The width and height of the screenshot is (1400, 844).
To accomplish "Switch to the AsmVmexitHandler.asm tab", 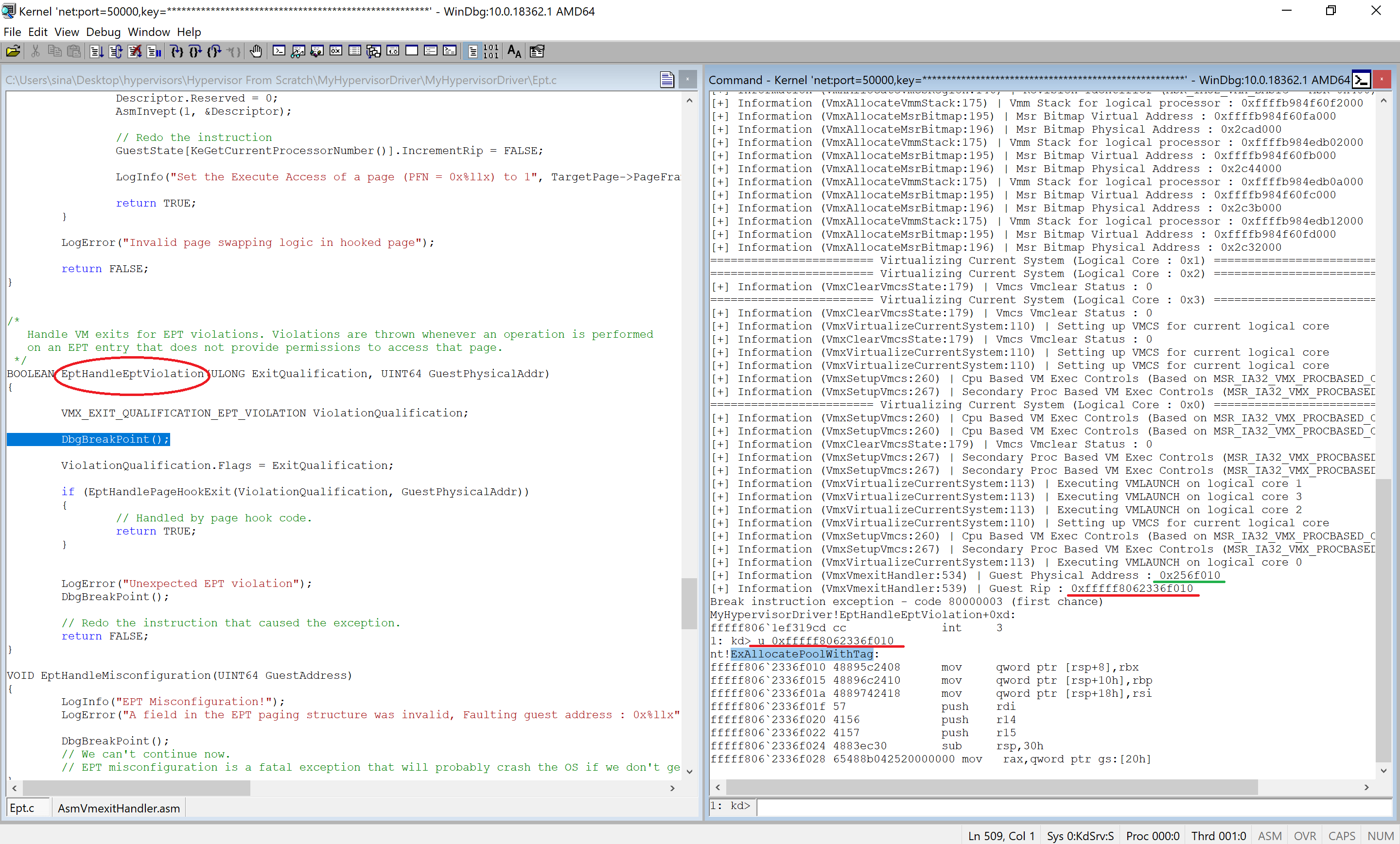I will [x=119, y=808].
